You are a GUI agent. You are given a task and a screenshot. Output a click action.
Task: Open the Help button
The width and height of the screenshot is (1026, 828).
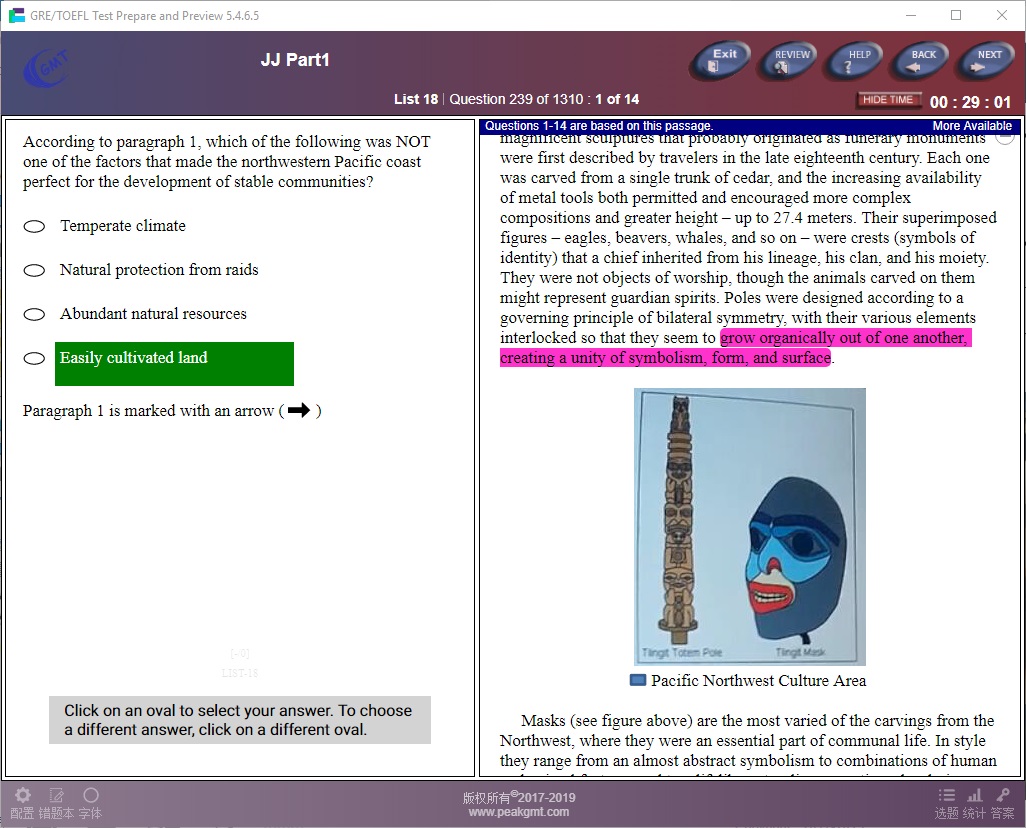click(x=855, y=60)
